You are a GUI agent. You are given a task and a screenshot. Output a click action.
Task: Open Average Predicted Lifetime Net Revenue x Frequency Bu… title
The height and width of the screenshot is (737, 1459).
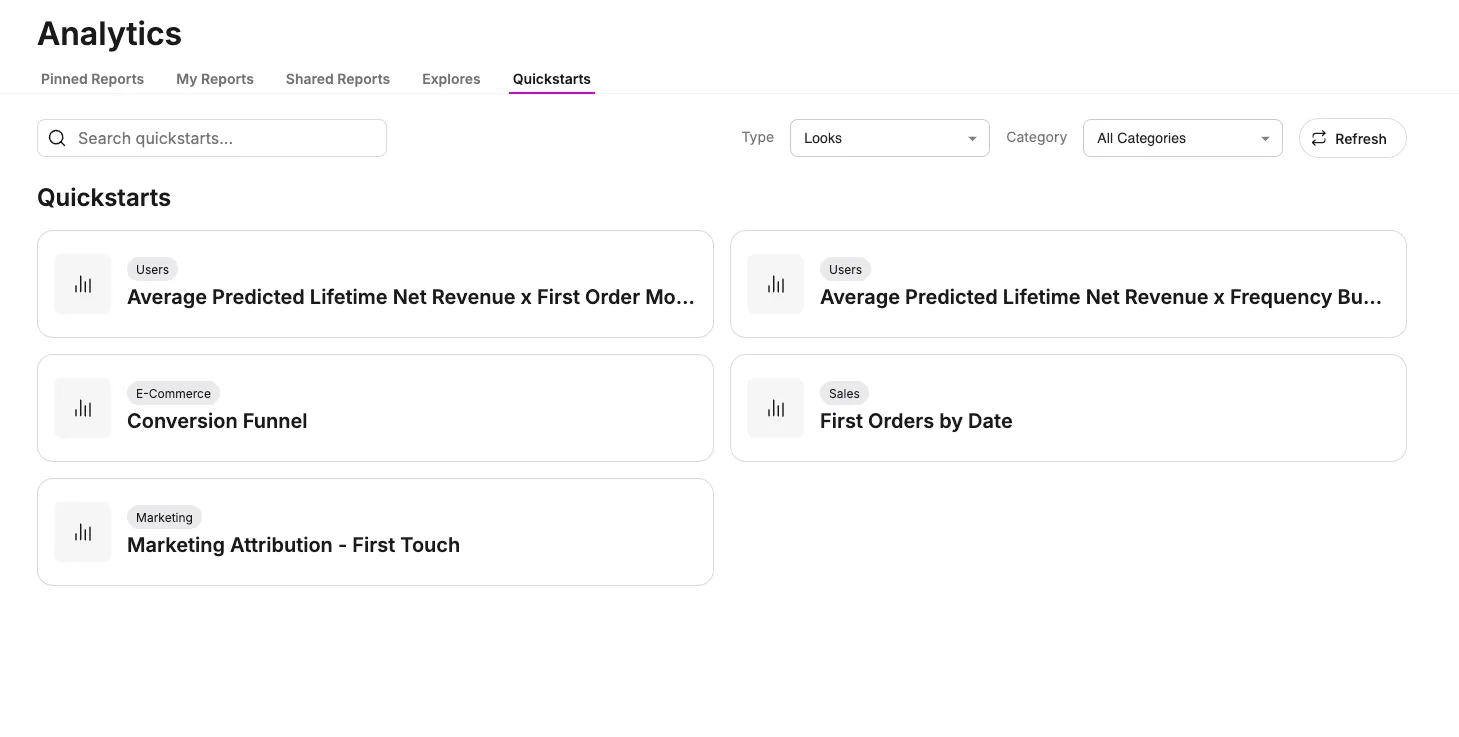pos(1101,297)
